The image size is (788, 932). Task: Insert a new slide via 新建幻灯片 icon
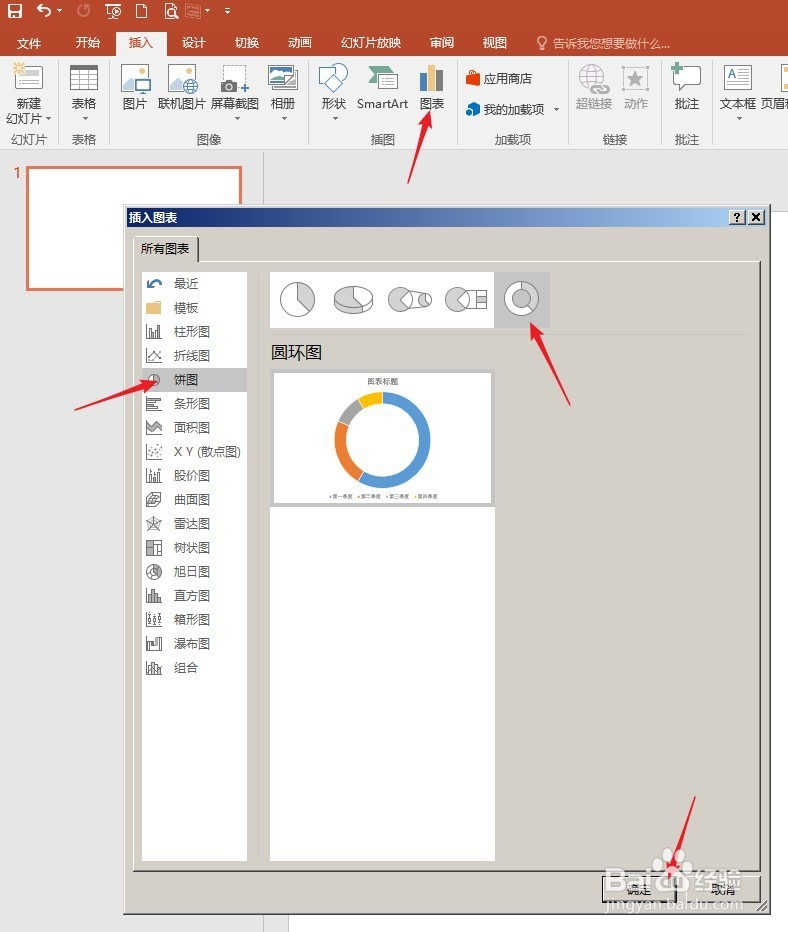tap(28, 78)
